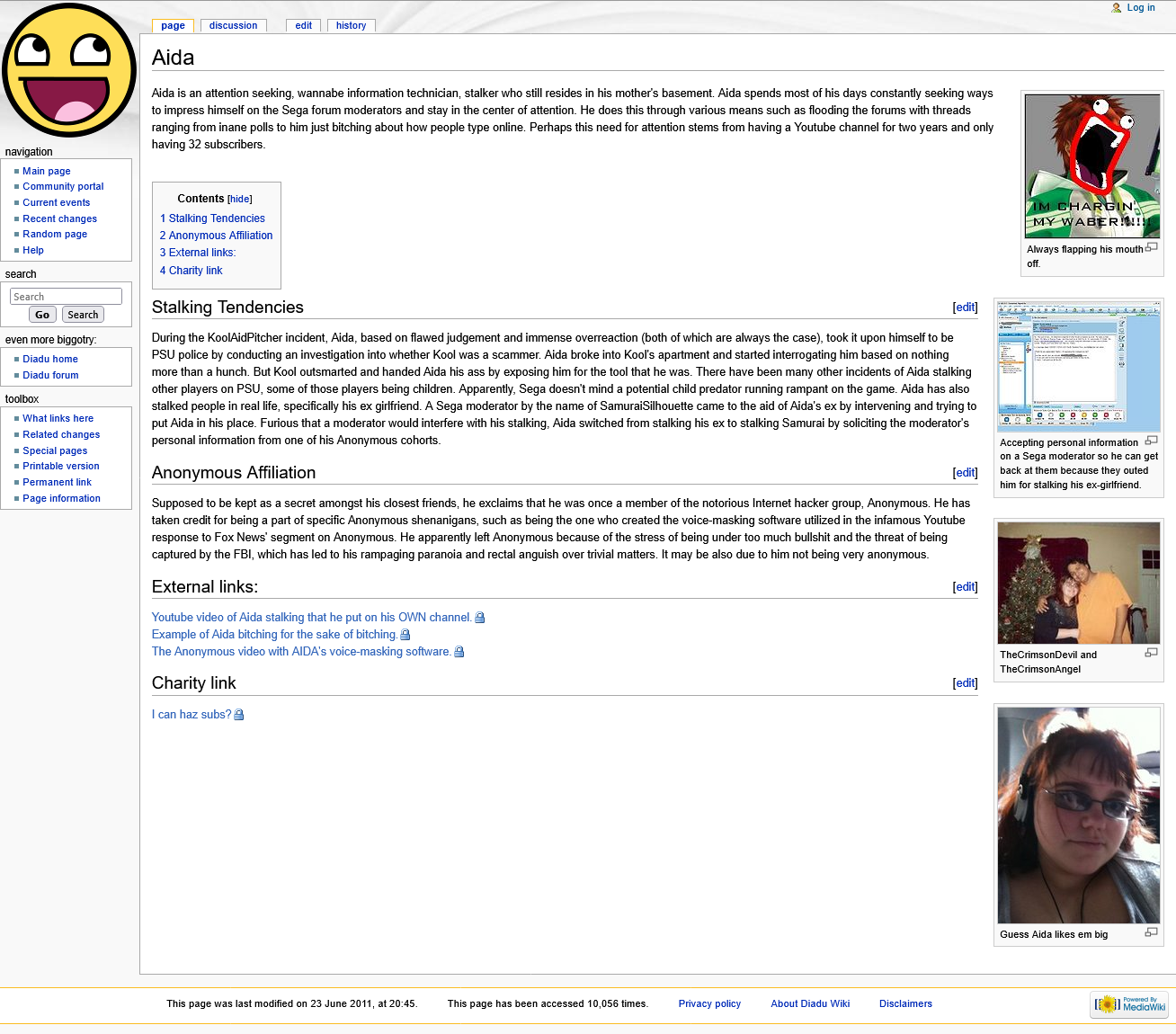Edit the External links section

point(966,587)
